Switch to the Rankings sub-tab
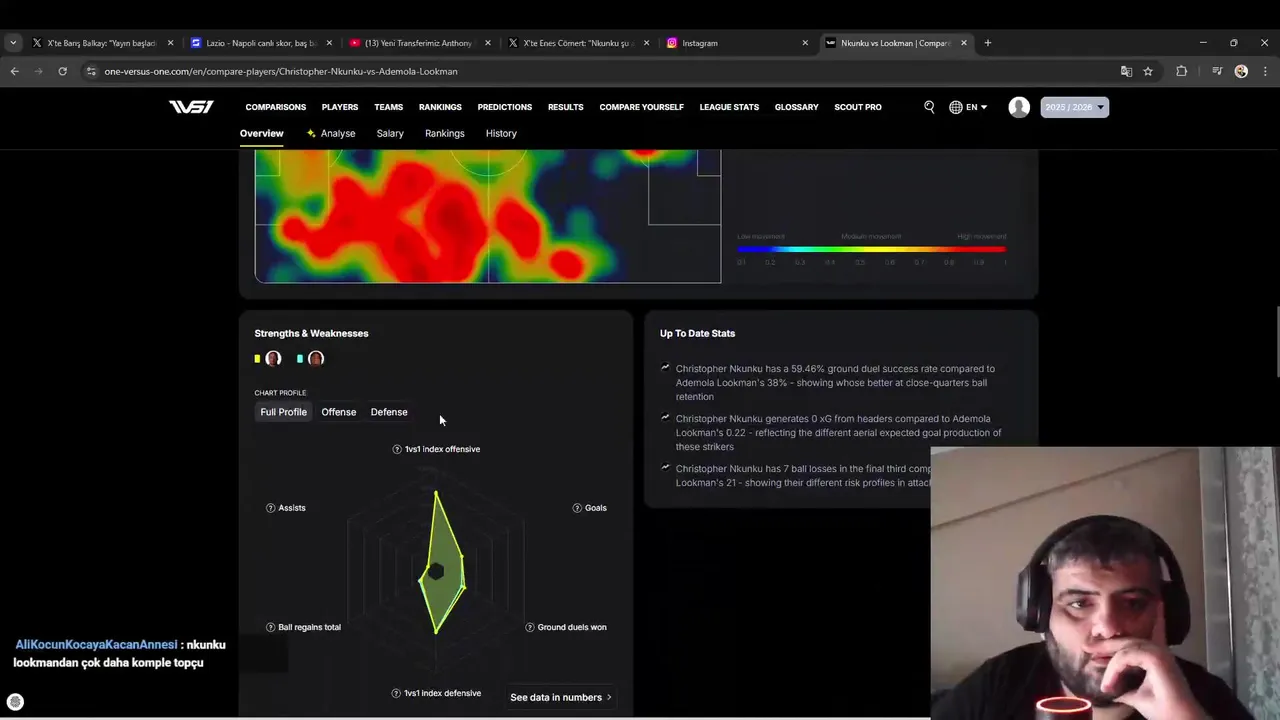The height and width of the screenshot is (720, 1280). pos(445,133)
